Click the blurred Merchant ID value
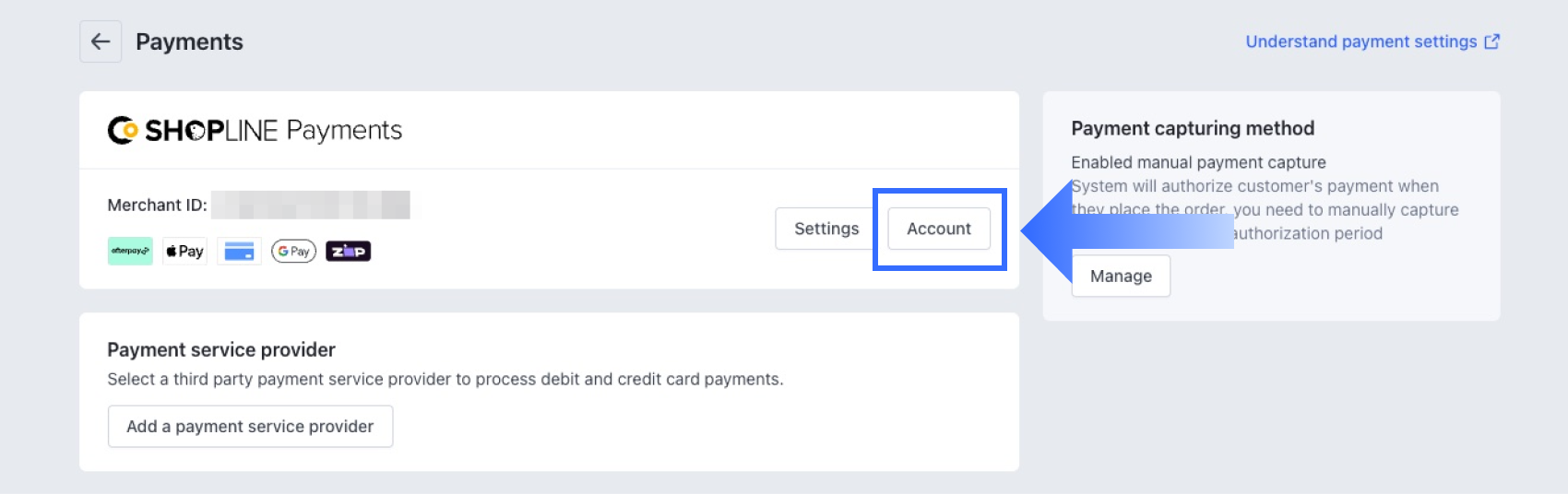 click(x=311, y=205)
